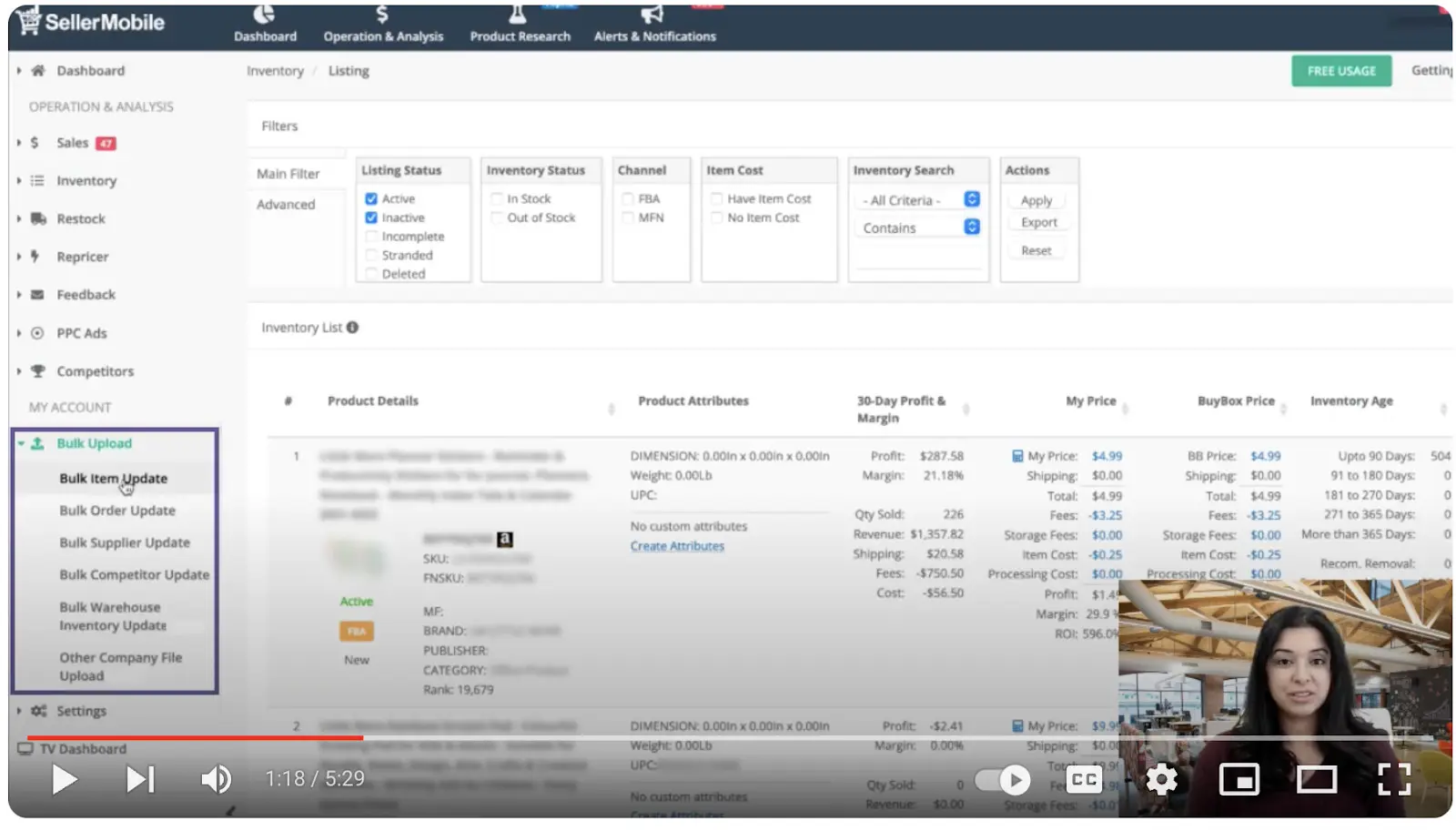The height and width of the screenshot is (831, 1456).
Task: Click the video play button
Action: coord(64,780)
